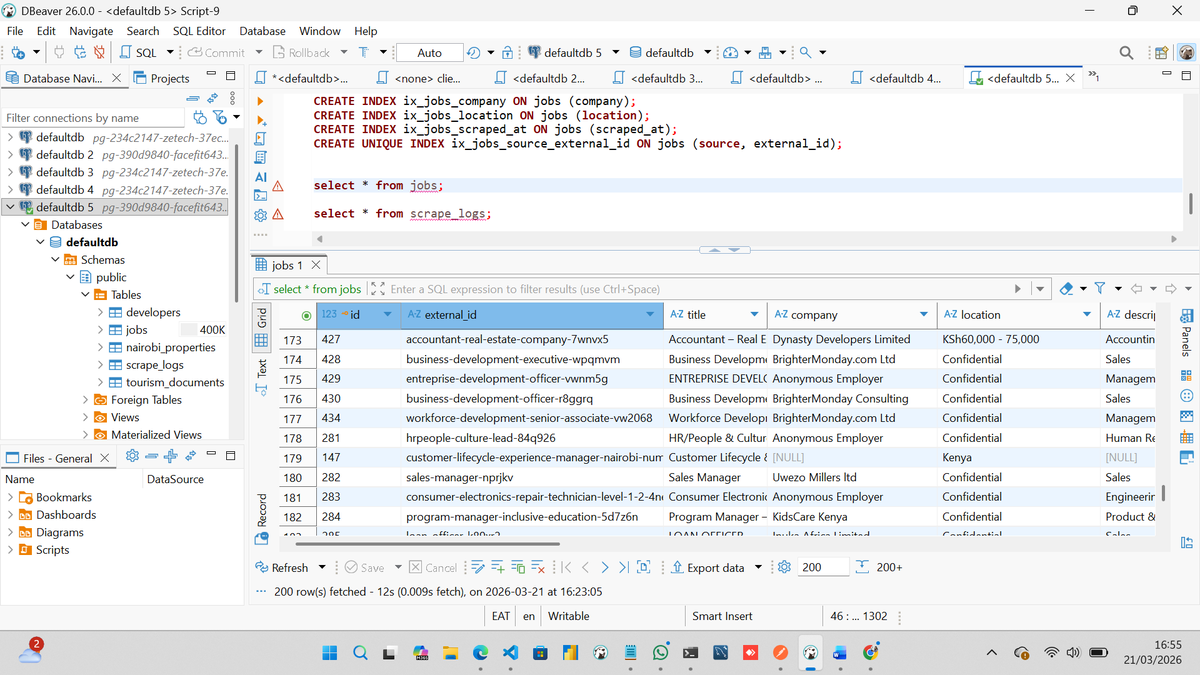Expand the scrape_logs table node

pyautogui.click(x=101, y=365)
